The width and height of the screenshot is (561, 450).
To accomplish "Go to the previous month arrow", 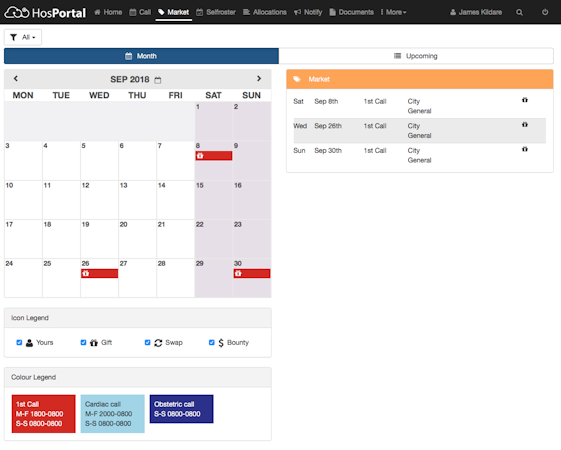I will point(16,79).
